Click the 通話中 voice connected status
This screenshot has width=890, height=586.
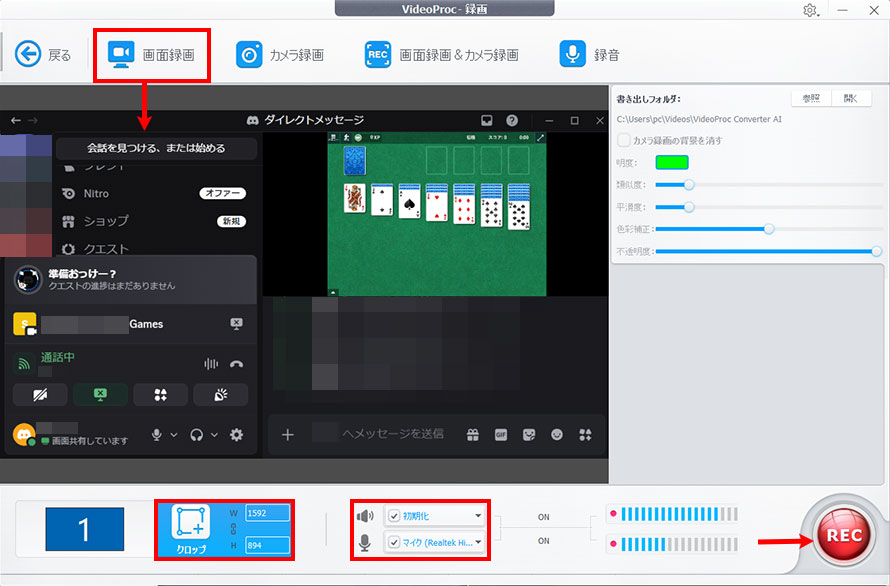coord(57,358)
